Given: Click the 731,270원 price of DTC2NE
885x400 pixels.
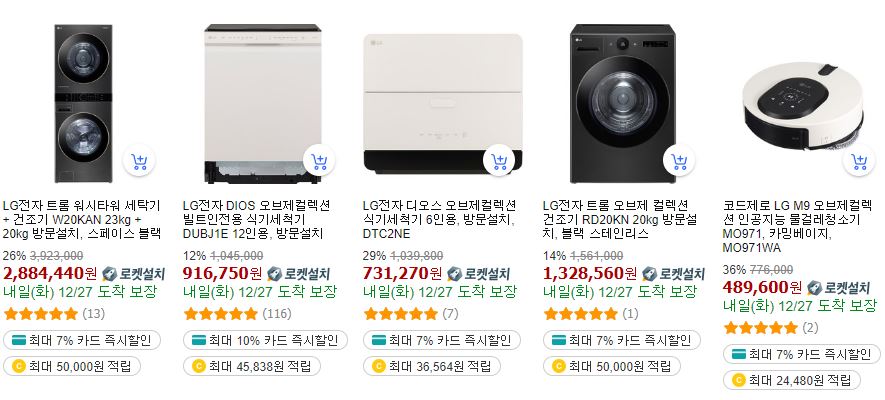Looking at the screenshot, I should (402, 274).
